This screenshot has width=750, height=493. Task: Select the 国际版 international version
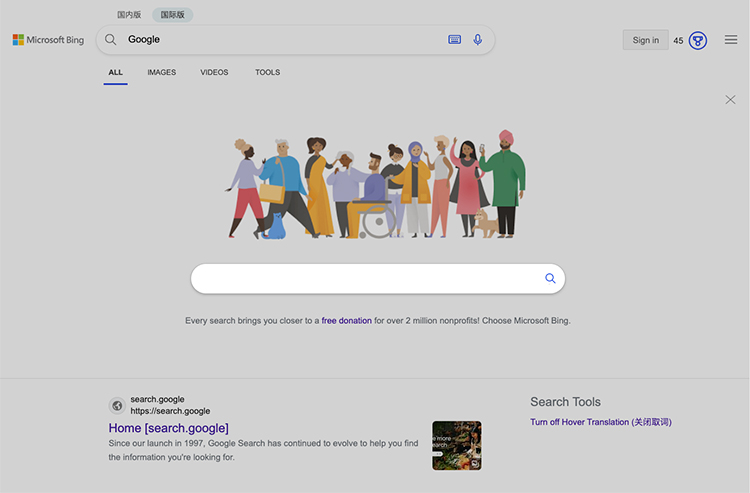[x=173, y=15]
